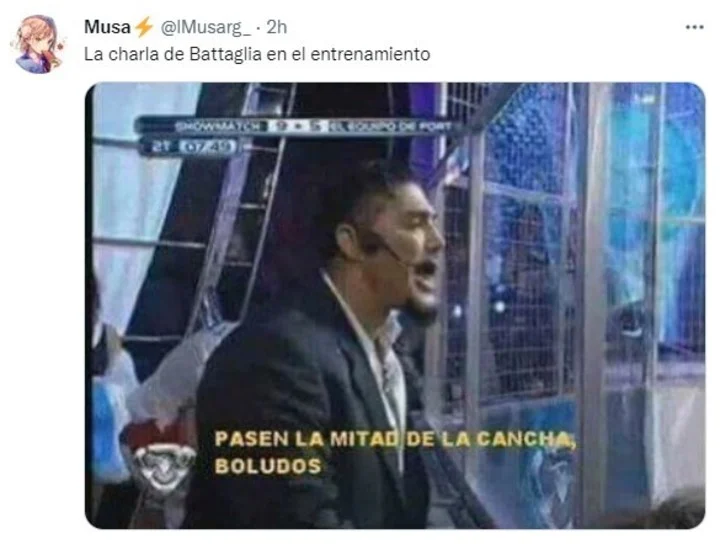Select the tweet text about Battaglia's charla
The width and height of the screenshot is (720, 544).
(x=257, y=54)
